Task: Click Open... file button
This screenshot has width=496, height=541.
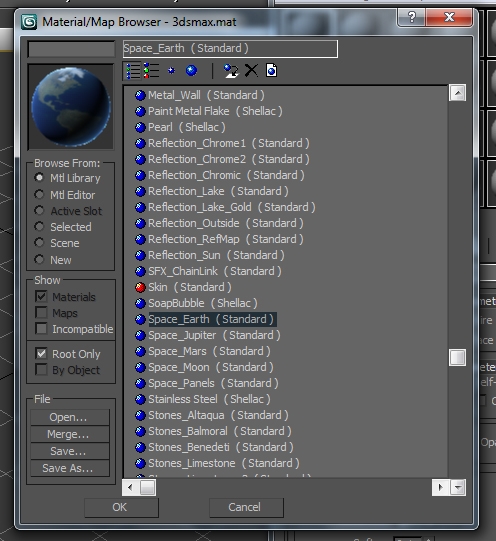Action: (70, 417)
